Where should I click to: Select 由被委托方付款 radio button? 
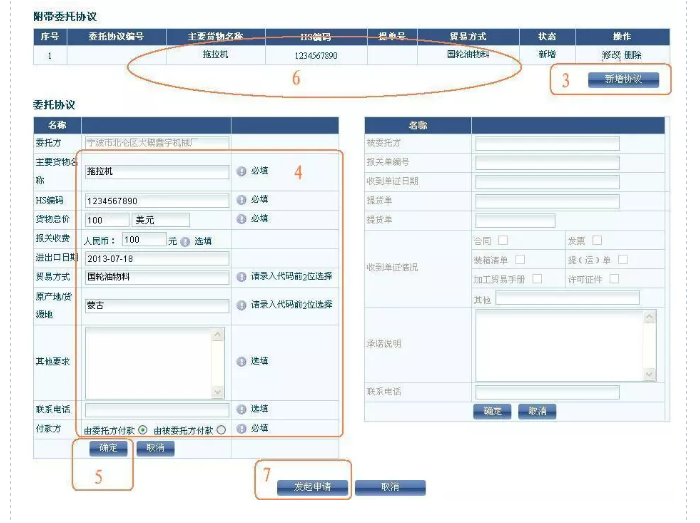pyautogui.click(x=221, y=429)
